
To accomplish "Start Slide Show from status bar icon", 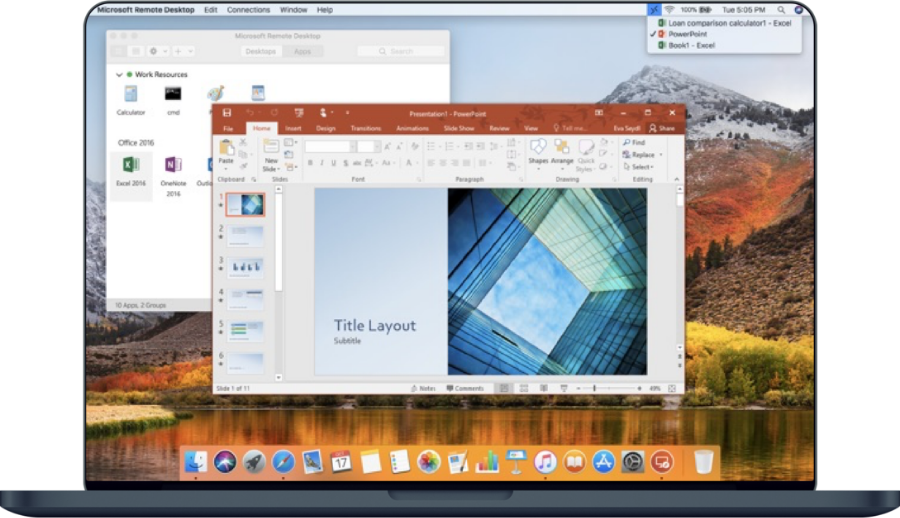I will (x=564, y=389).
